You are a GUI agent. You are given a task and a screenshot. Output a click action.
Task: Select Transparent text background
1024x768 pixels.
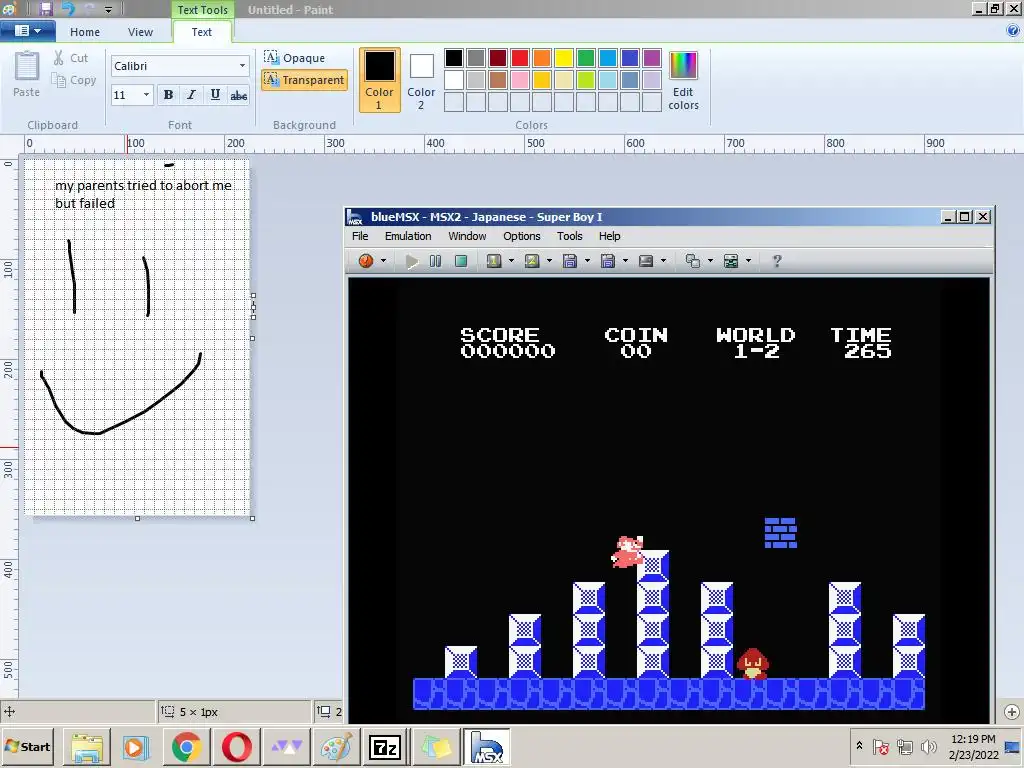304,80
